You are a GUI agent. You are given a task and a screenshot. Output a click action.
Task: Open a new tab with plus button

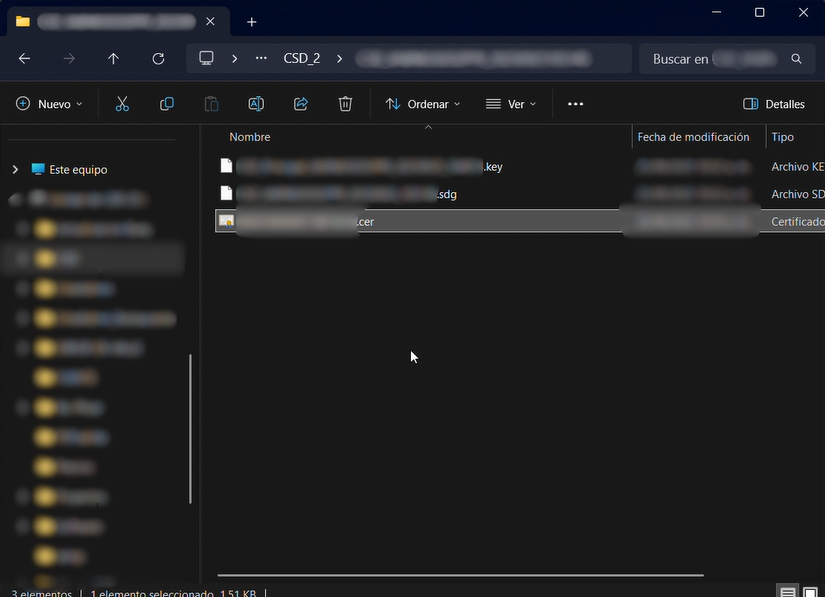pyautogui.click(x=251, y=22)
